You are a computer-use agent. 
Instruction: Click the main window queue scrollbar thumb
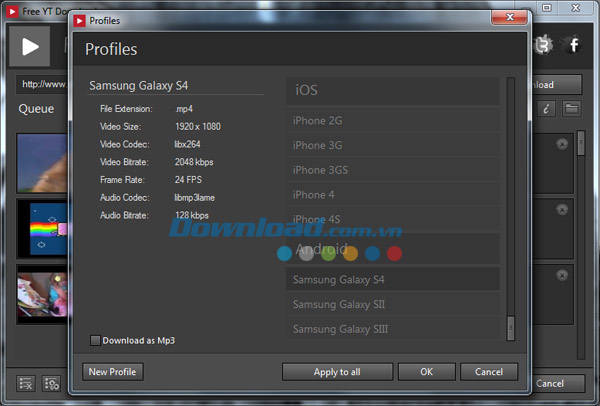point(581,143)
